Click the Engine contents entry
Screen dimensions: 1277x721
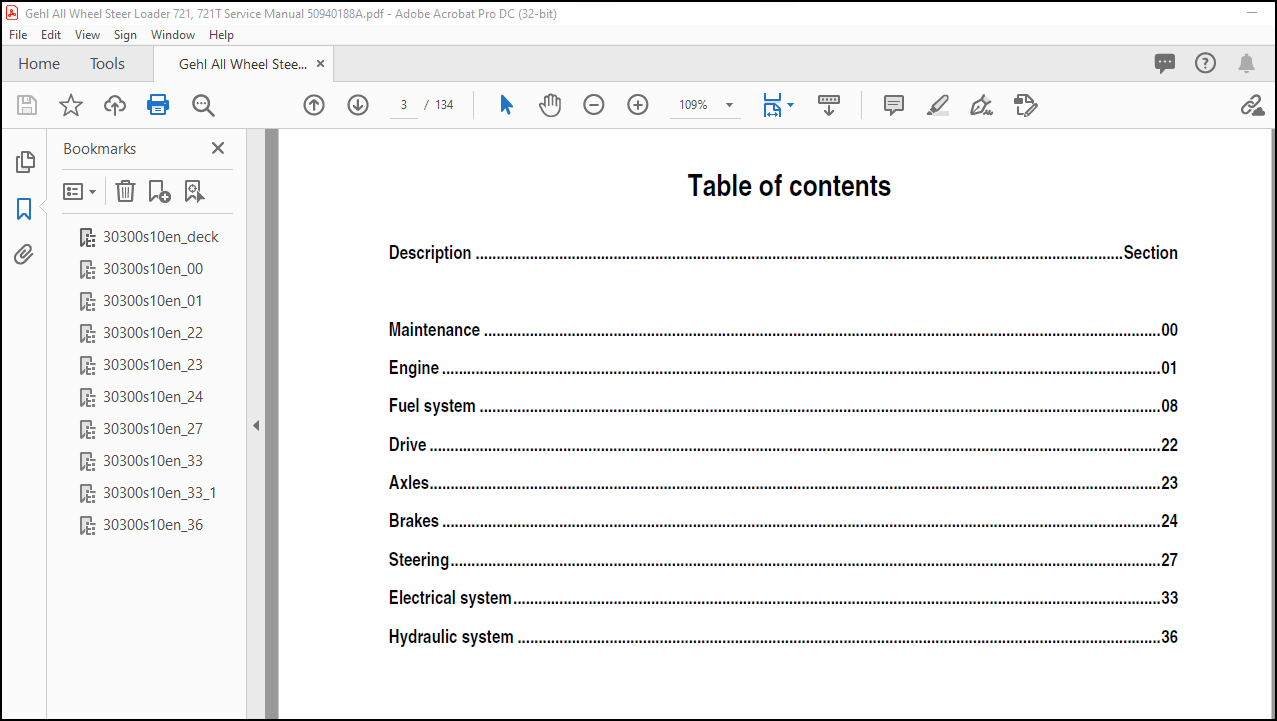(x=783, y=368)
